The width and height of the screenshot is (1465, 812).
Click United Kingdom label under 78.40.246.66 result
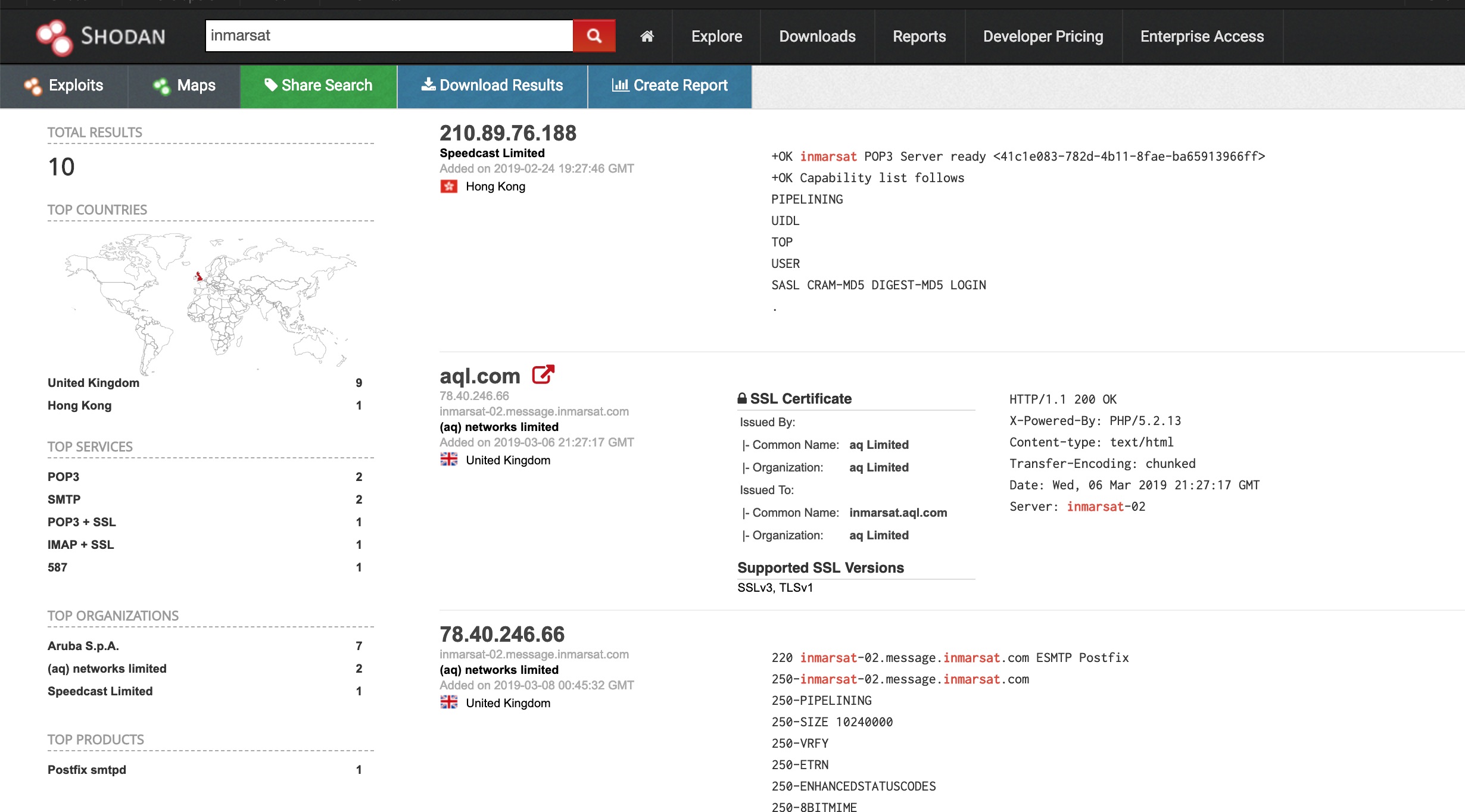[508, 703]
